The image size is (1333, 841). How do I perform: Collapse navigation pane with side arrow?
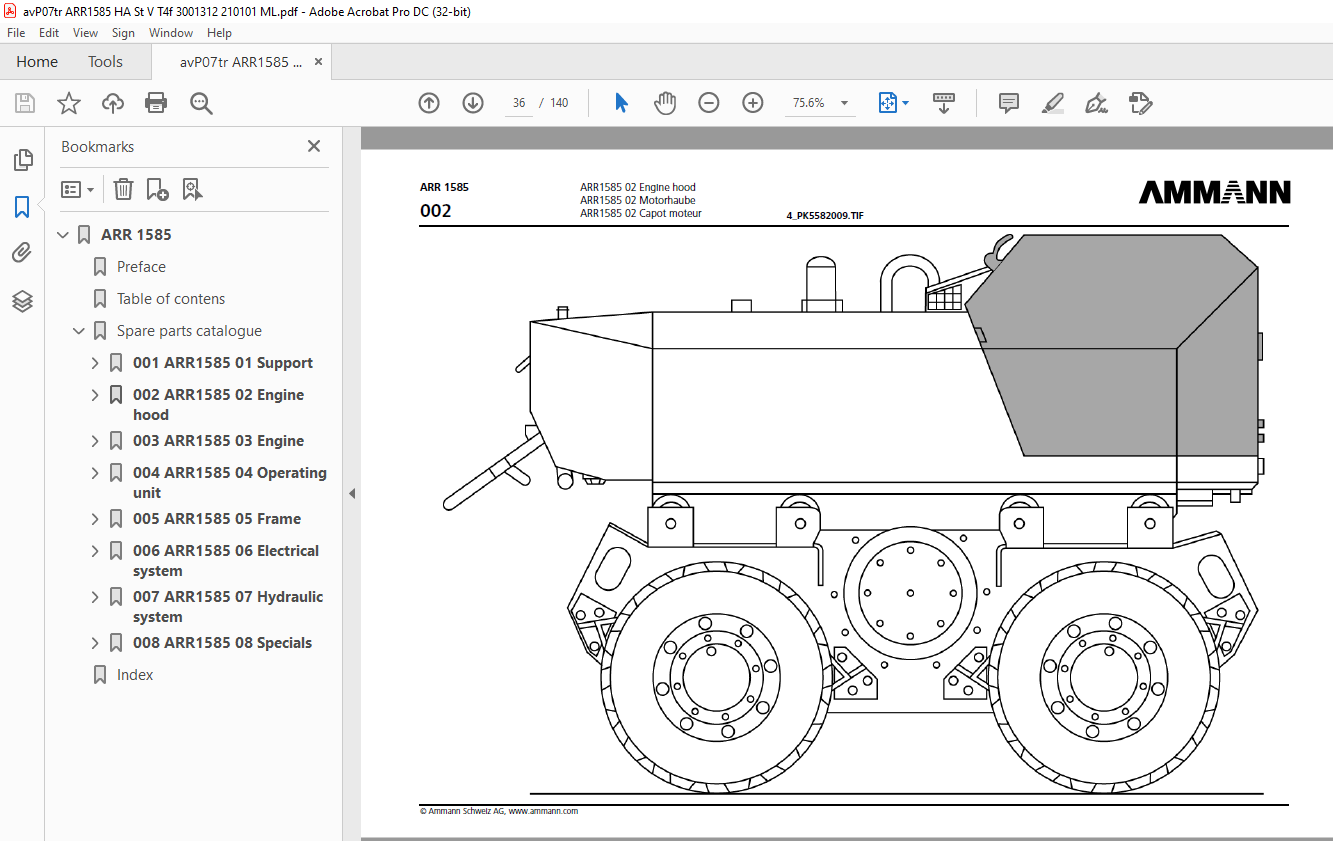tap(352, 493)
